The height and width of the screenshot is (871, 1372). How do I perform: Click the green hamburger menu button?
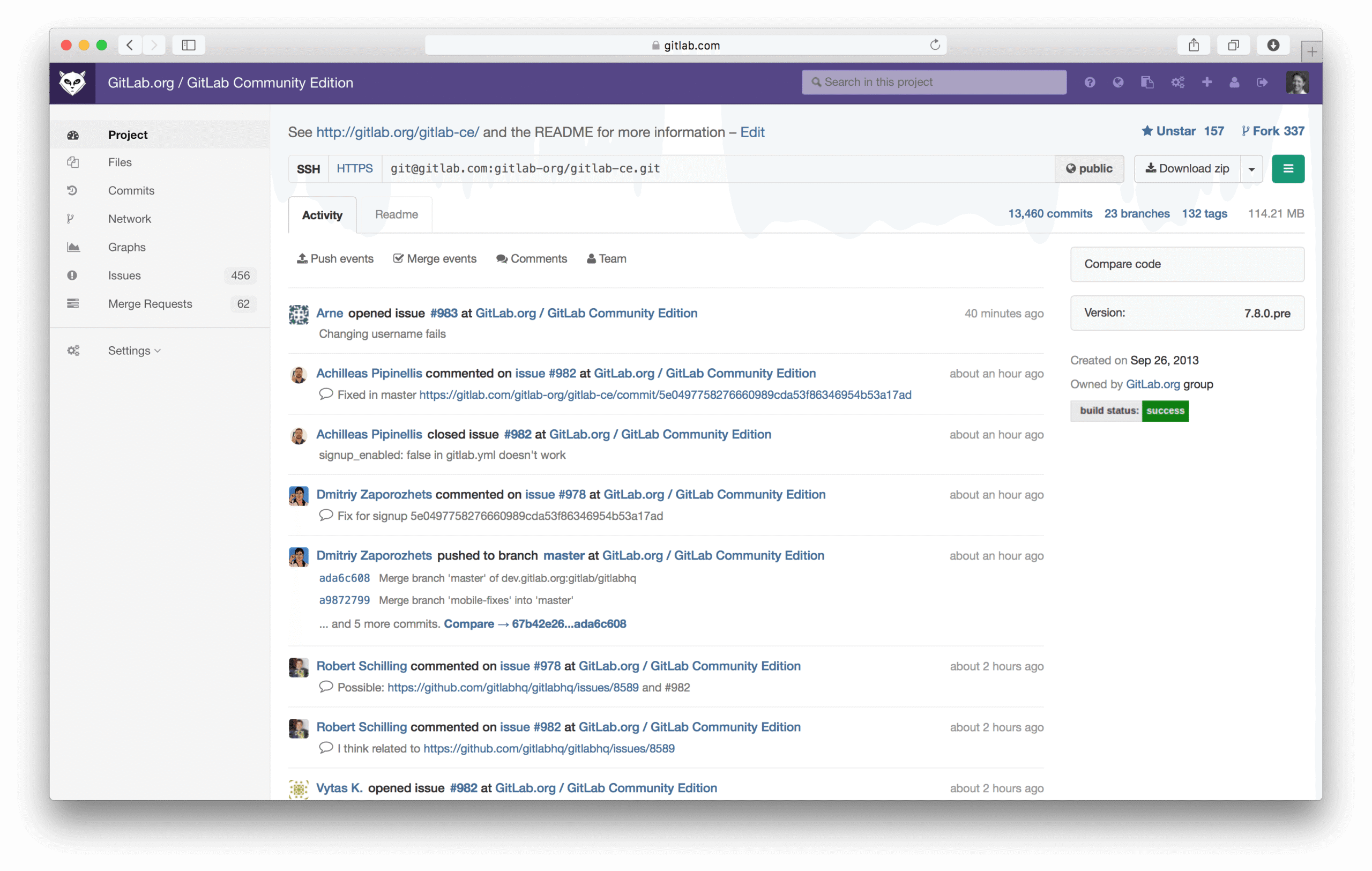1288,169
